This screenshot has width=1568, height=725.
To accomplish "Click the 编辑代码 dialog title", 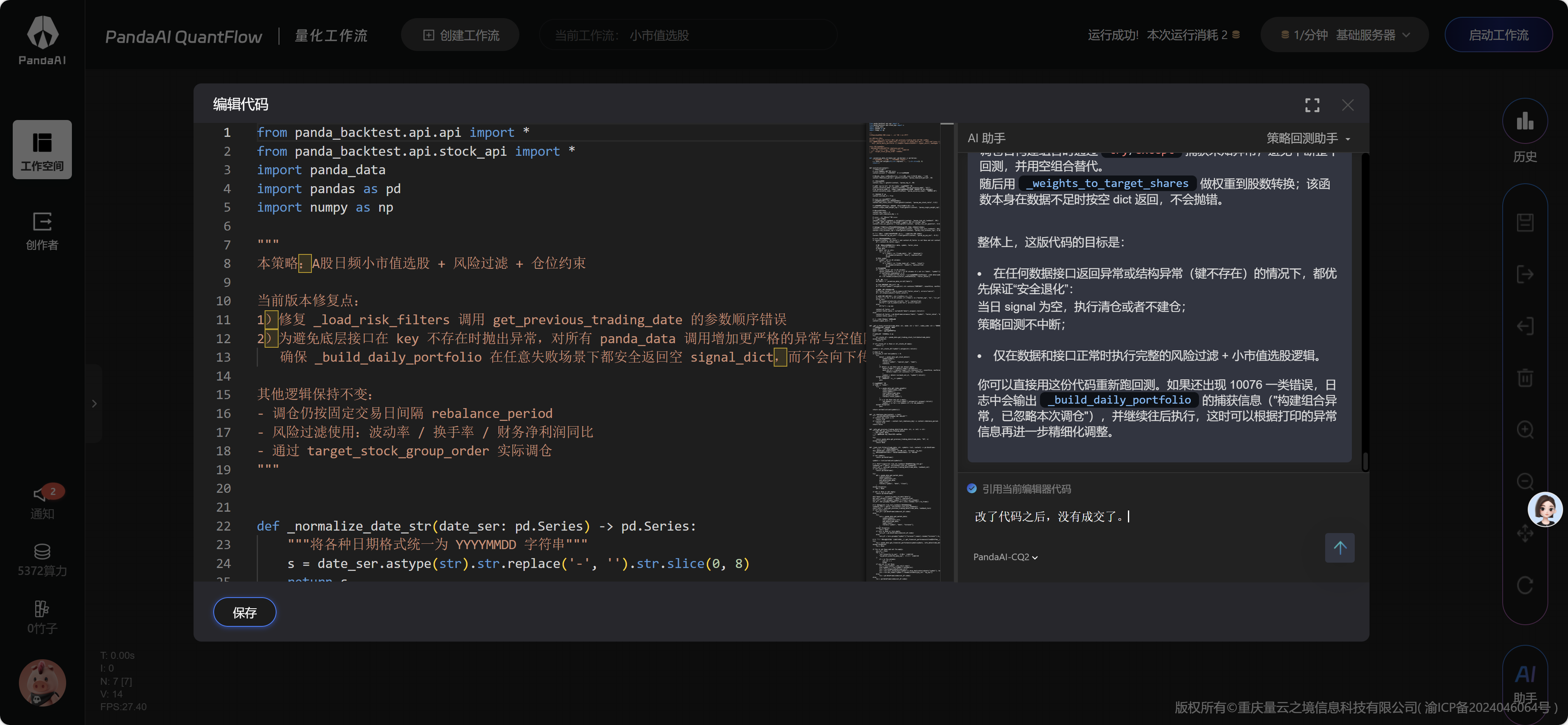I will click(x=240, y=104).
